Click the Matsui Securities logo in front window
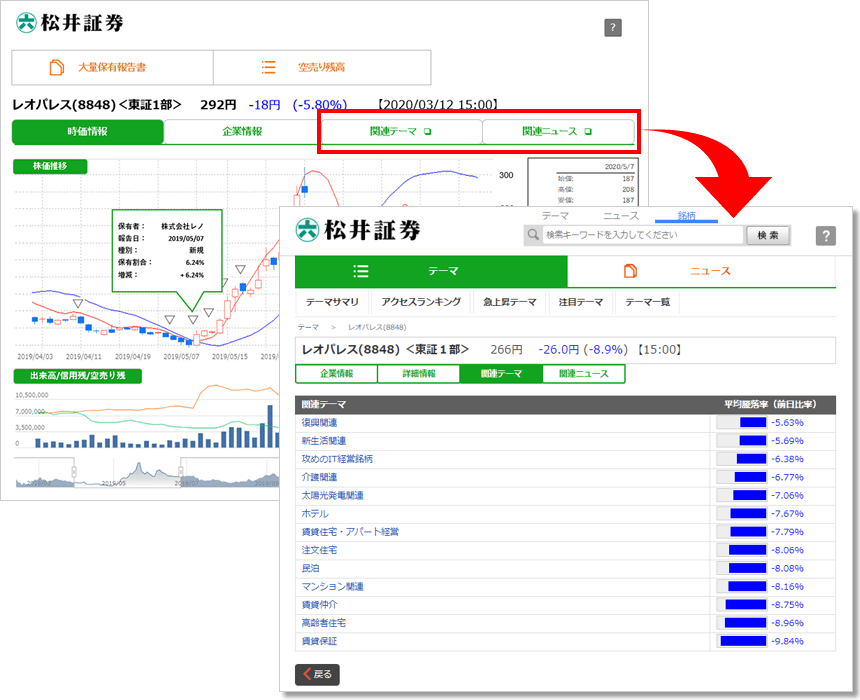This screenshot has width=860, height=700. pos(358,230)
